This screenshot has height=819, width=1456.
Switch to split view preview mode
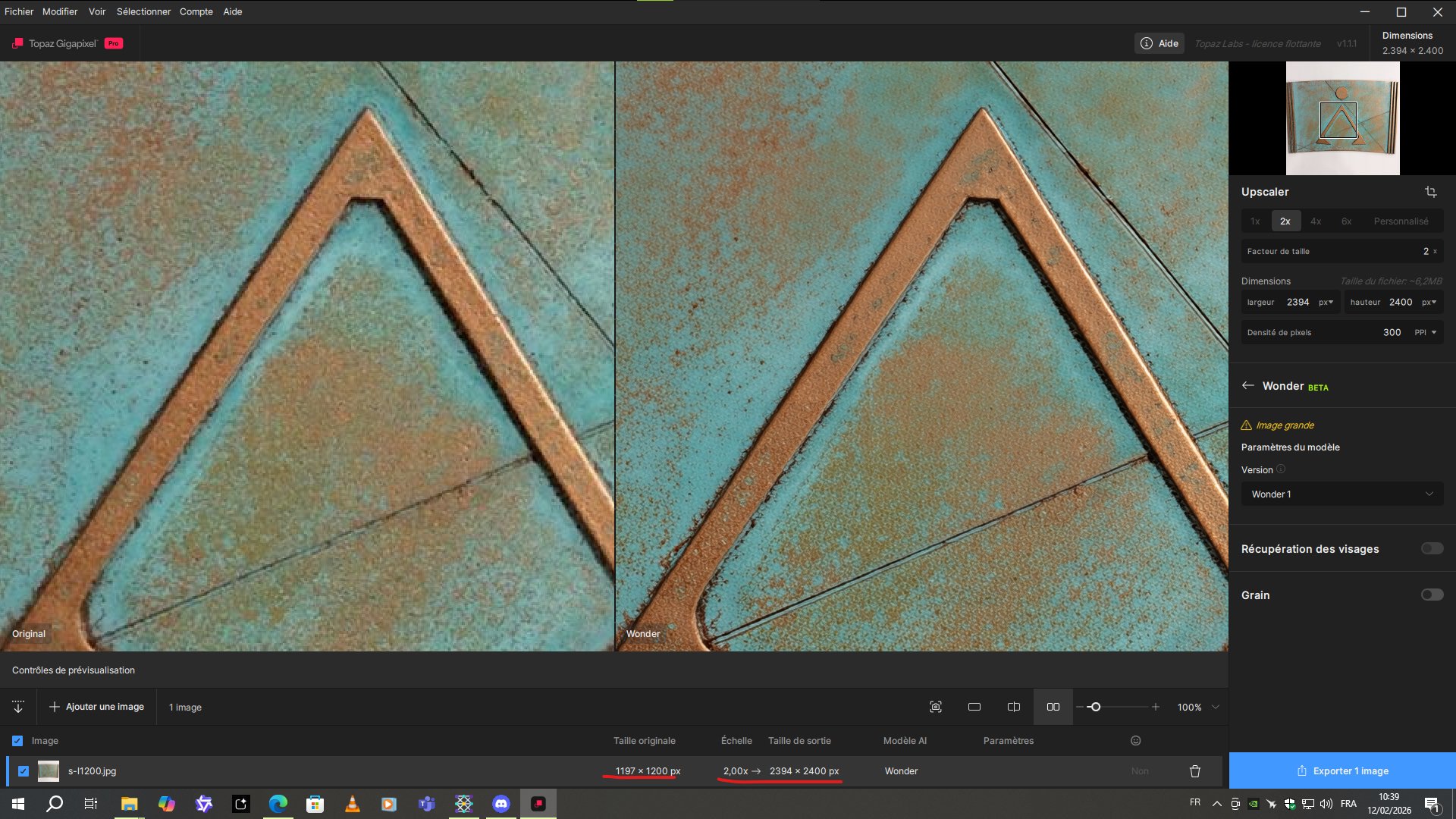pyautogui.click(x=1014, y=707)
